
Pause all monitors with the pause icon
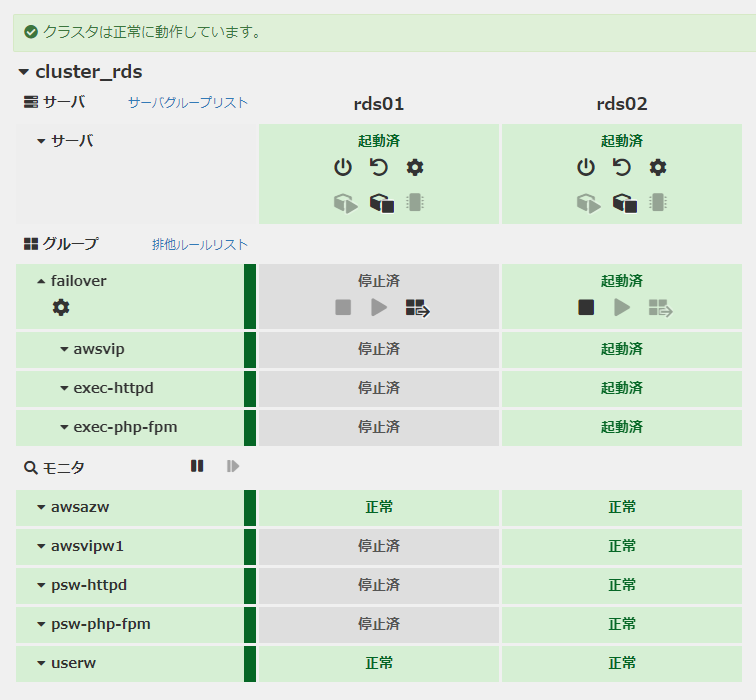[x=197, y=466]
